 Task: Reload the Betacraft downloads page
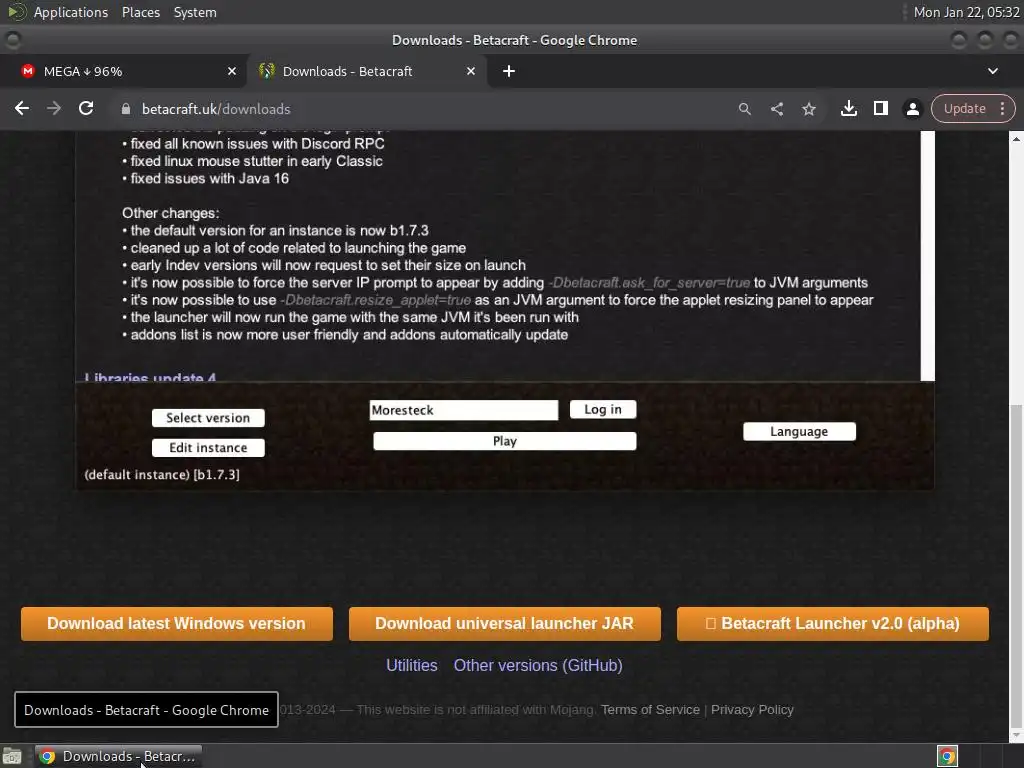[x=86, y=108]
